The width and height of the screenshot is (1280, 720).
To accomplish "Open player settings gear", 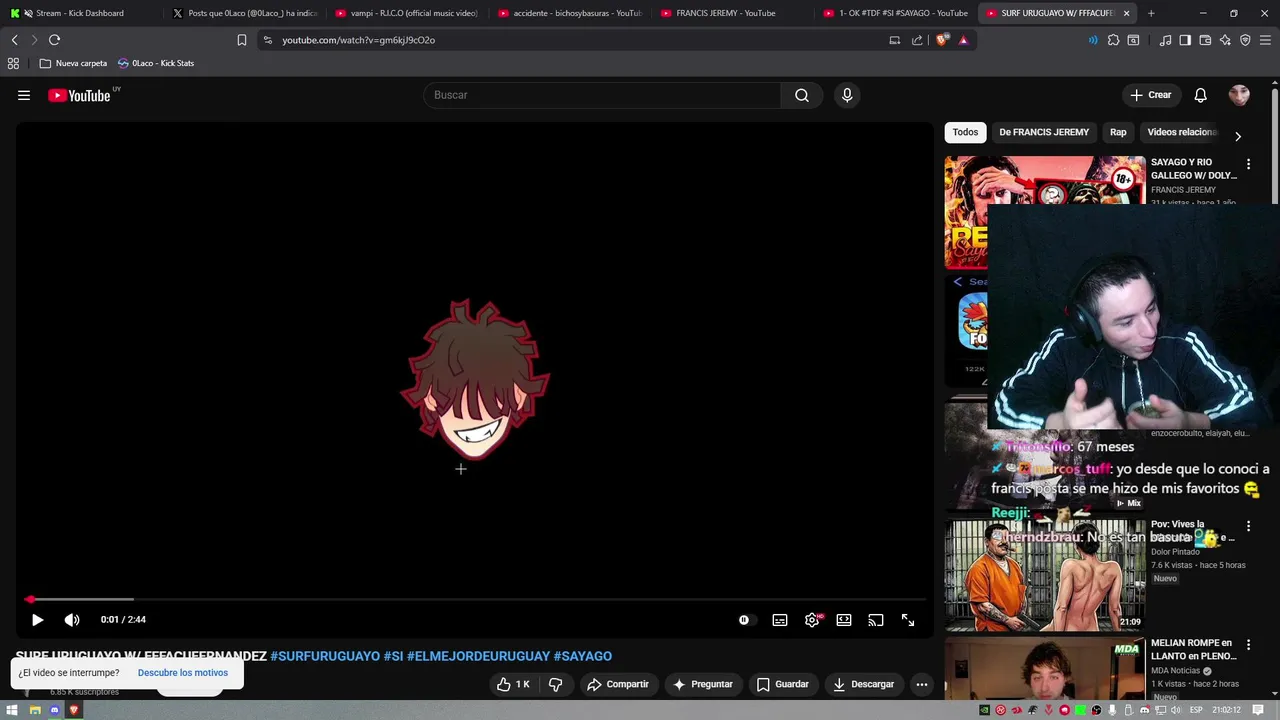I will pos(812,620).
